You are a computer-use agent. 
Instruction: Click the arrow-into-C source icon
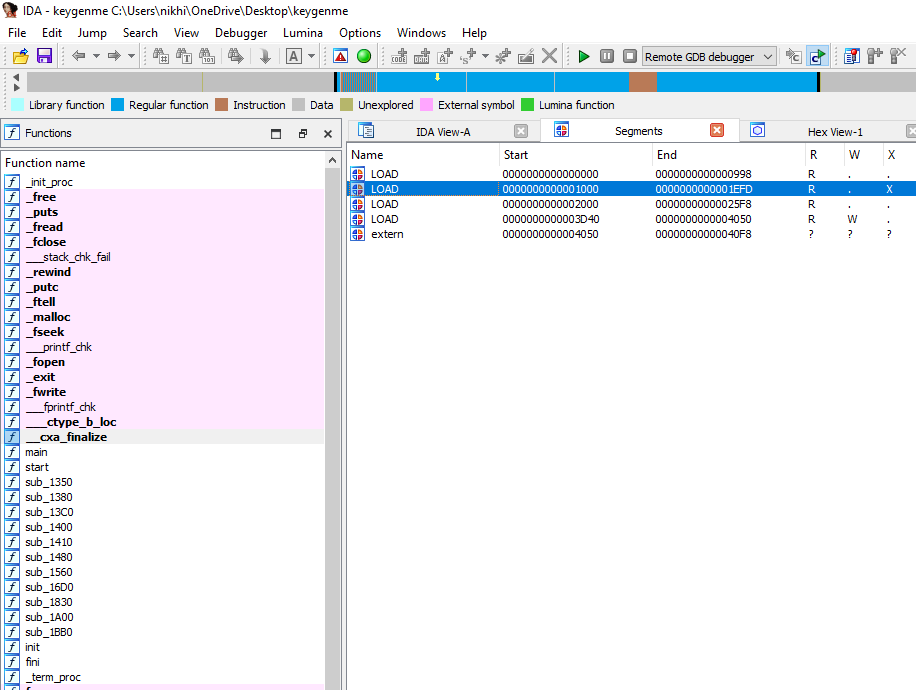click(x=793, y=56)
